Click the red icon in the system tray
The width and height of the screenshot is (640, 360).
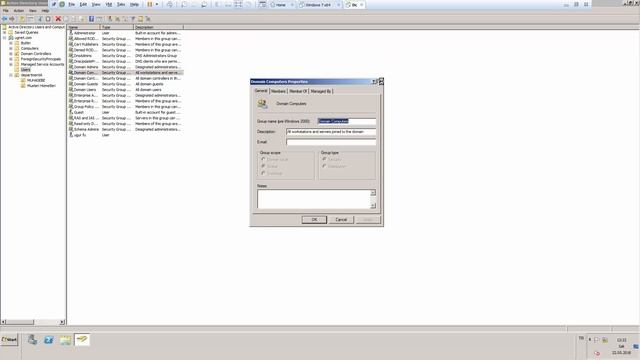(597, 353)
